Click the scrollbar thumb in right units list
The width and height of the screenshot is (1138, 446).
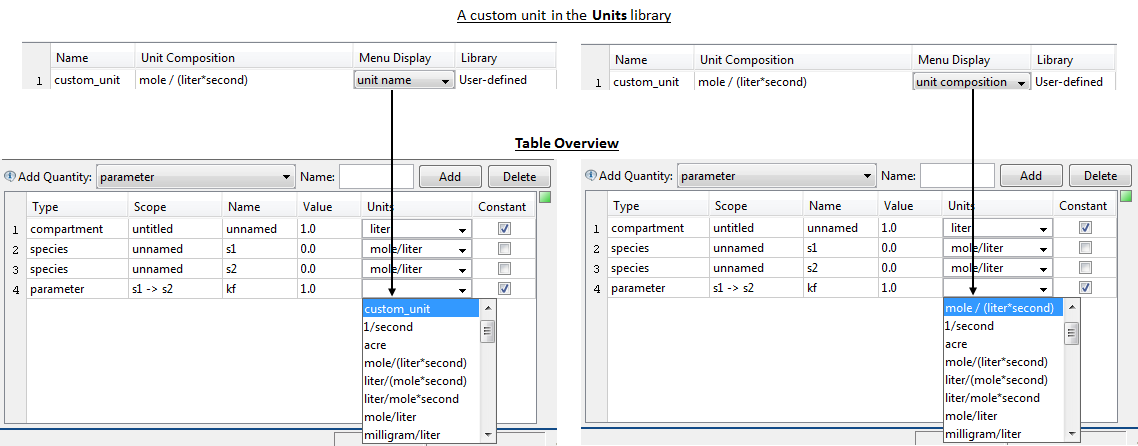coord(1071,333)
